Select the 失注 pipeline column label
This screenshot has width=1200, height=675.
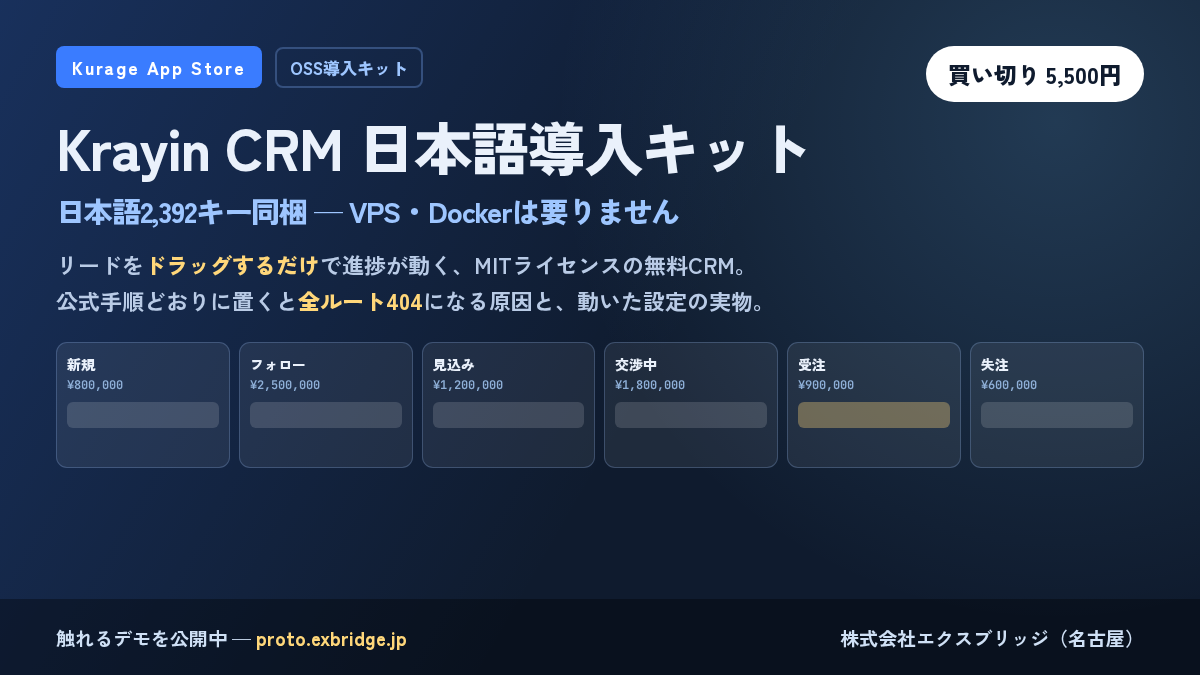coord(995,365)
